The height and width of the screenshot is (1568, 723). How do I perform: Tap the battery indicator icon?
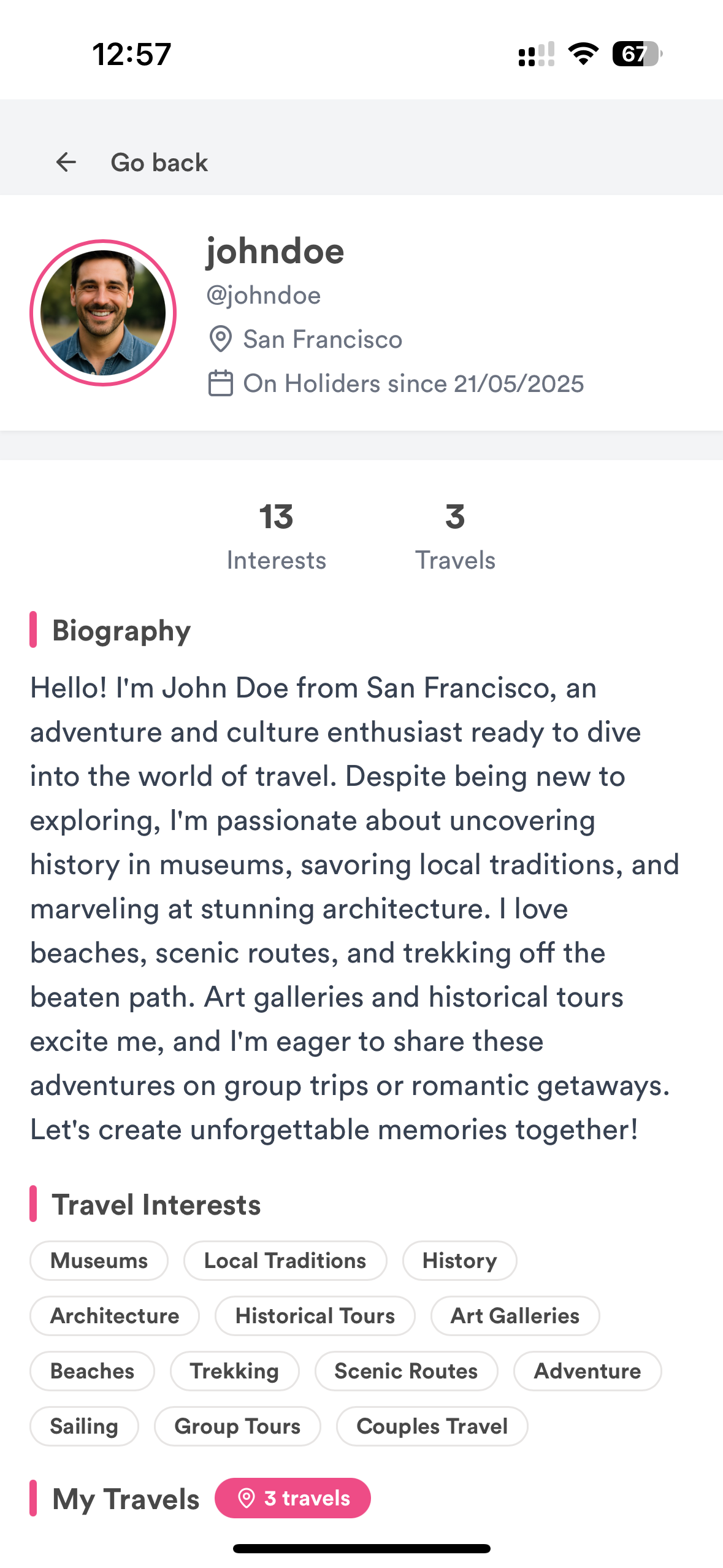pyautogui.click(x=637, y=54)
